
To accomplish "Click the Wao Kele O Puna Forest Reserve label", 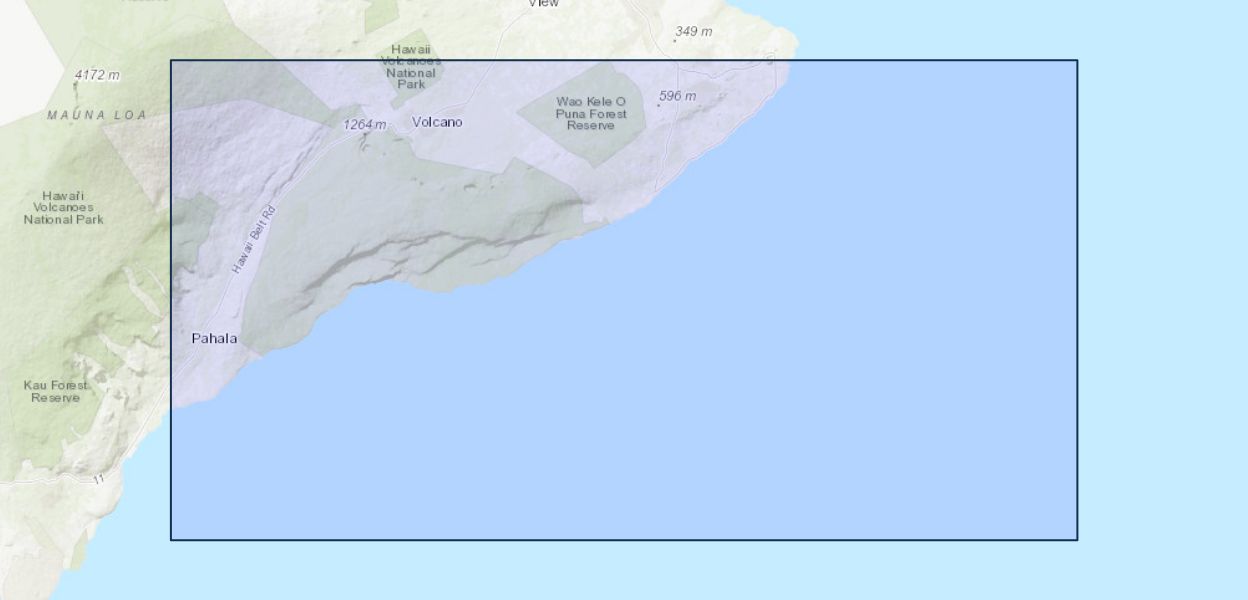I will tap(591, 113).
